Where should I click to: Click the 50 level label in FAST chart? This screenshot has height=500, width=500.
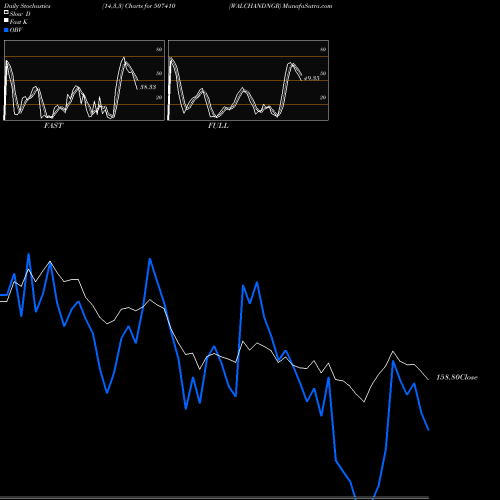tap(159, 73)
